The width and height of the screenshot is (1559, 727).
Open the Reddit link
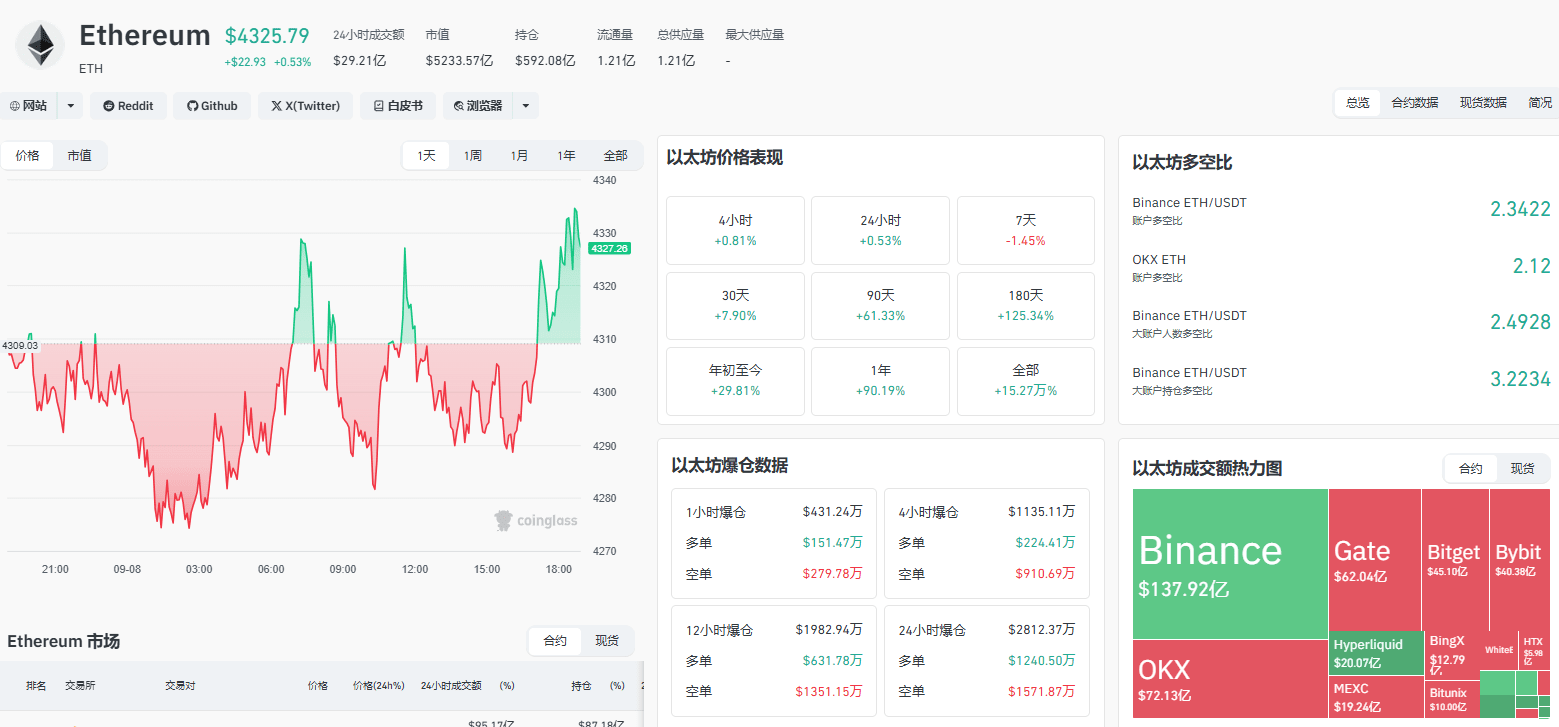(x=128, y=106)
